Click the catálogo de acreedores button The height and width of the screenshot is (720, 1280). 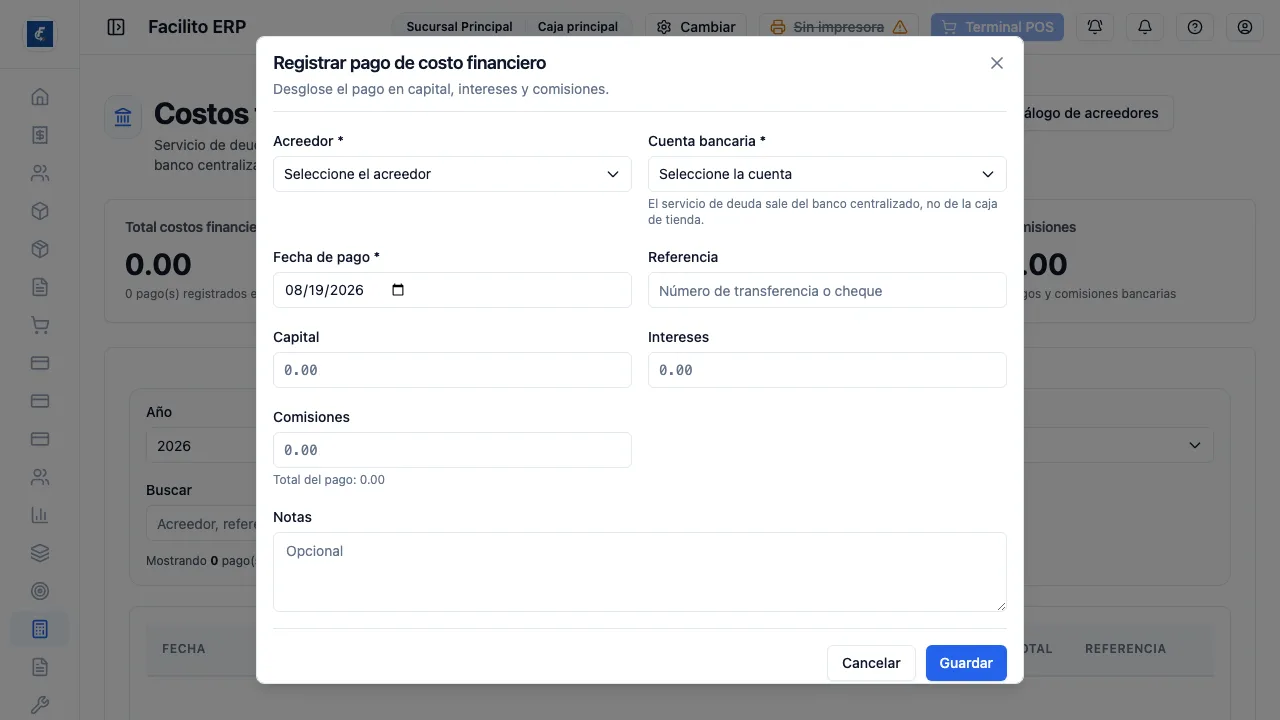click(1097, 113)
